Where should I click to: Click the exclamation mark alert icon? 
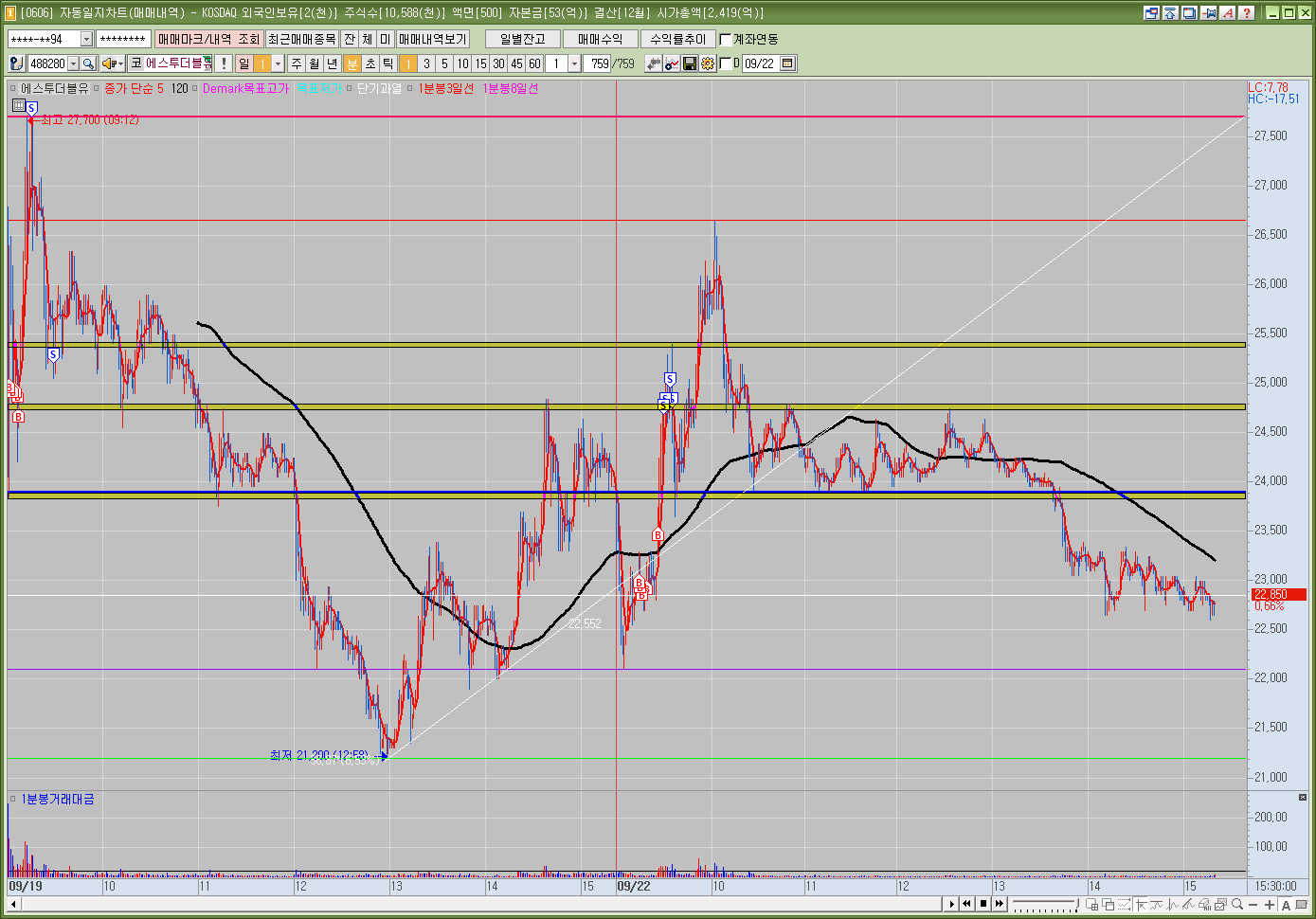click(x=224, y=63)
